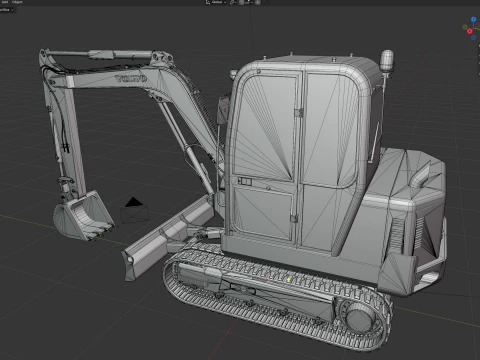This screenshot has width=480, height=360.
Task: Select the beacon light on cab roof
Action: (387, 61)
